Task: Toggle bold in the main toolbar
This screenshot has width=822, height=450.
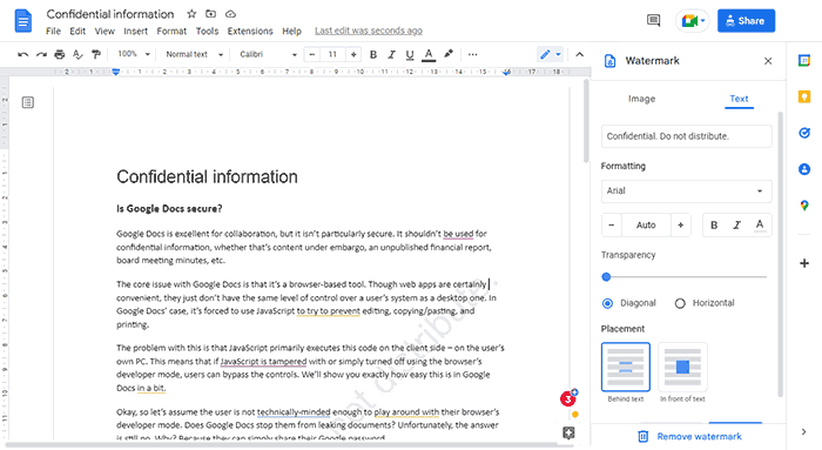Action: tap(373, 55)
